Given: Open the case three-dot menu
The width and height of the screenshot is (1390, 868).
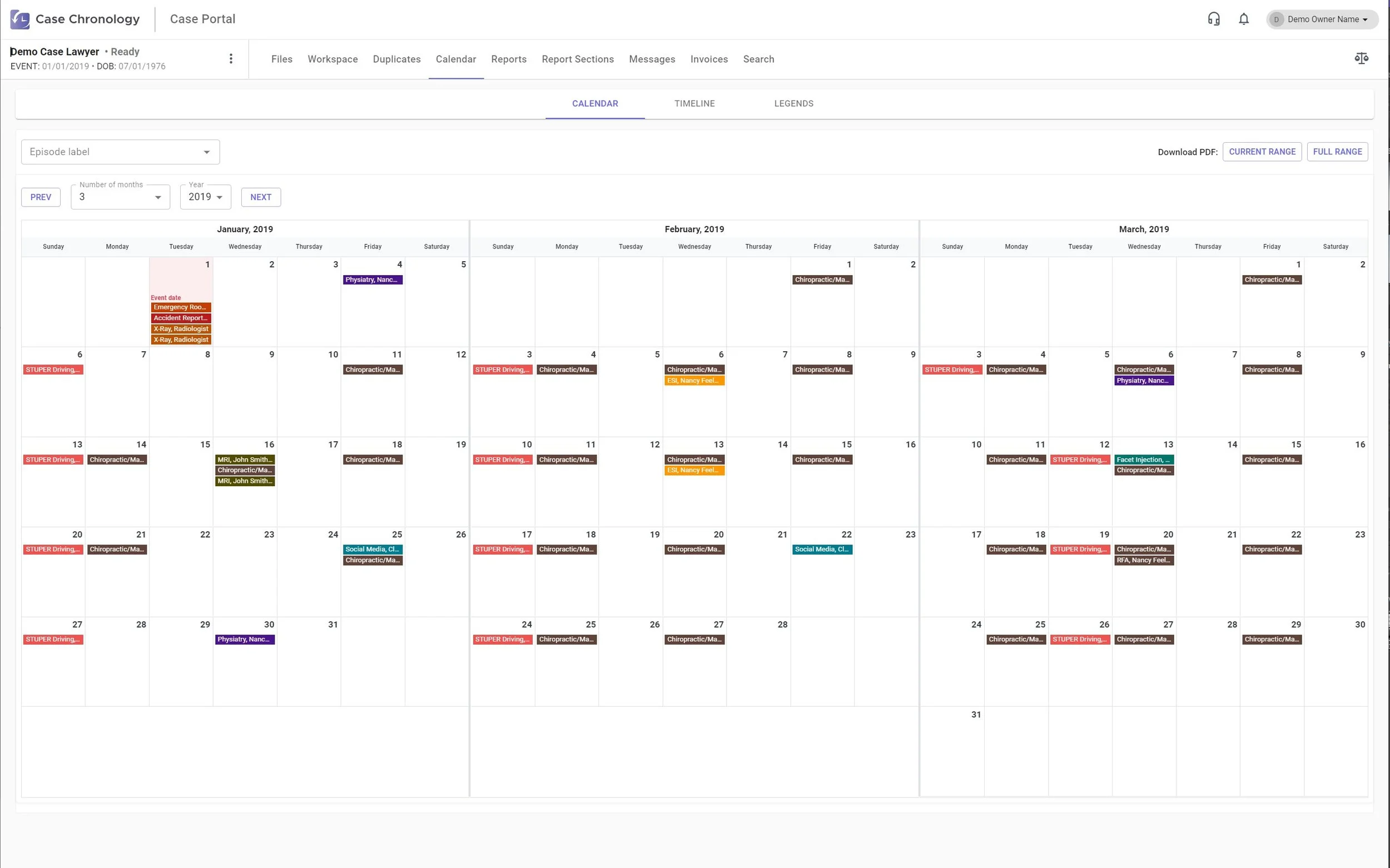Looking at the screenshot, I should tap(231, 58).
